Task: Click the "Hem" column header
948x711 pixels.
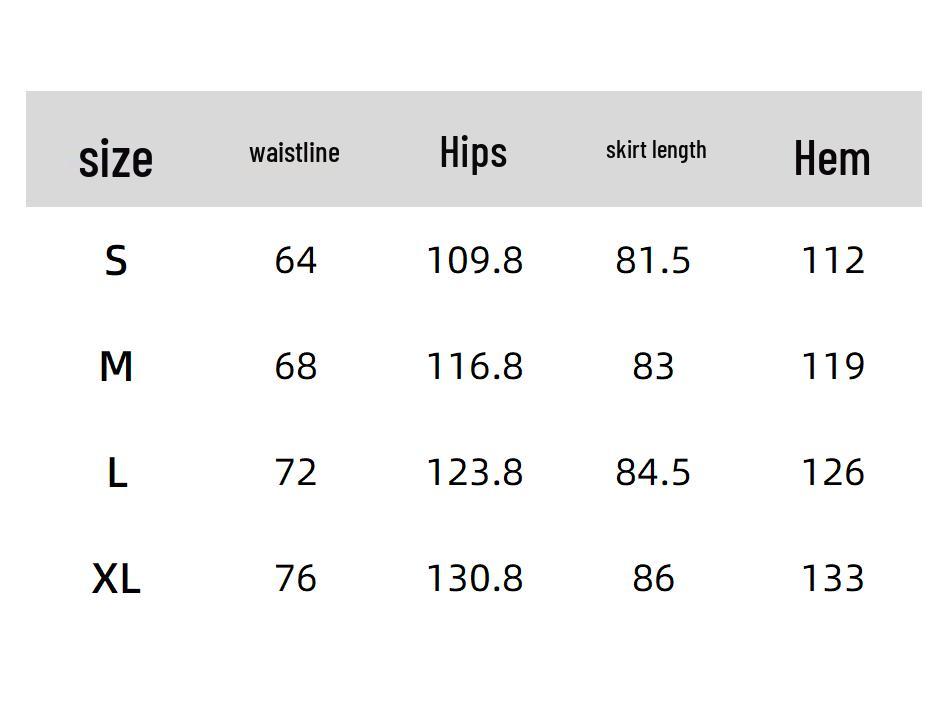Action: coord(832,158)
